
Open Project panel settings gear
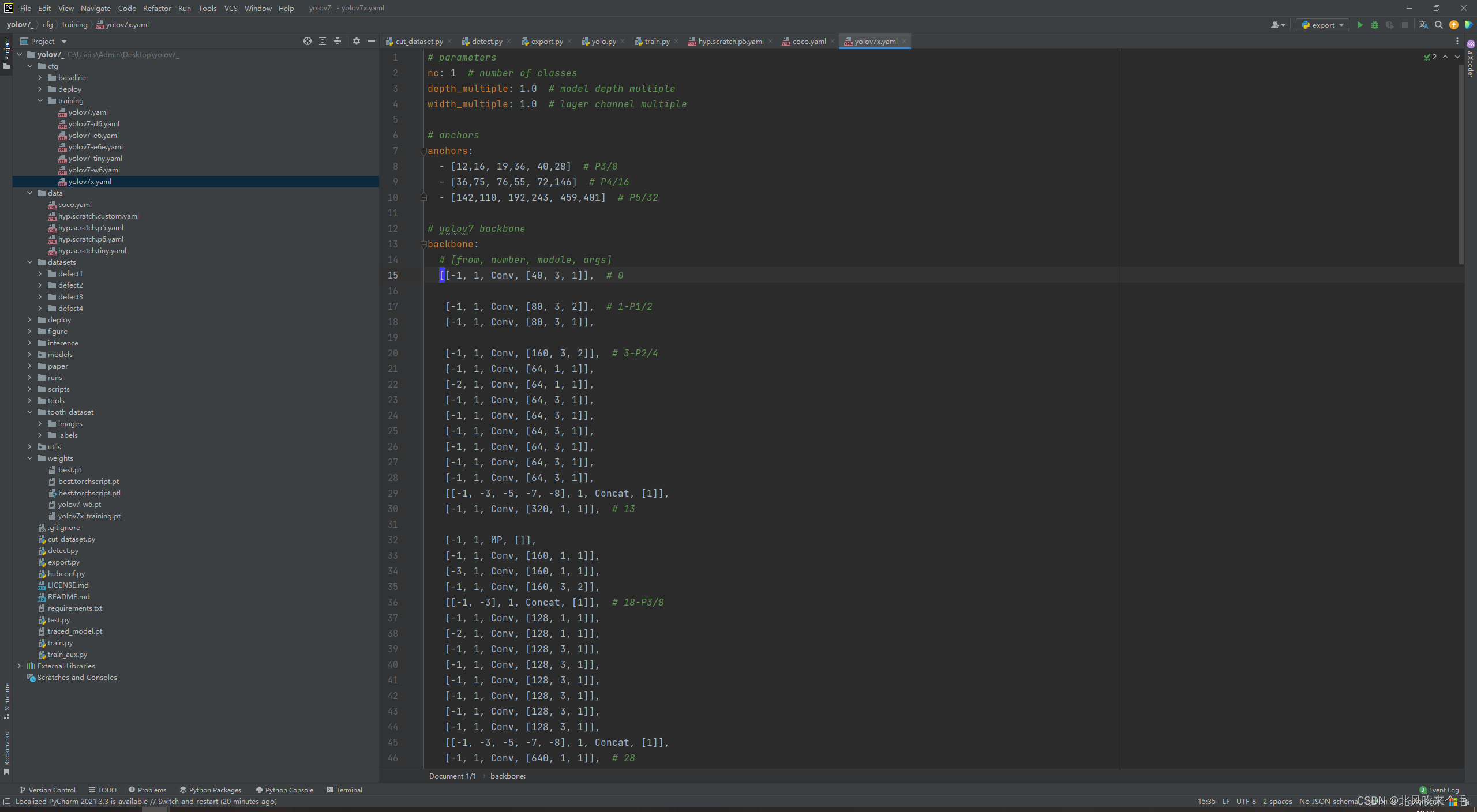pos(357,41)
